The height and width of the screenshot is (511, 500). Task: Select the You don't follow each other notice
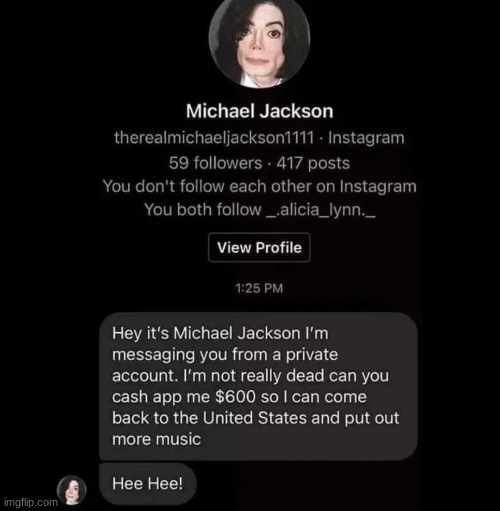[259, 186]
